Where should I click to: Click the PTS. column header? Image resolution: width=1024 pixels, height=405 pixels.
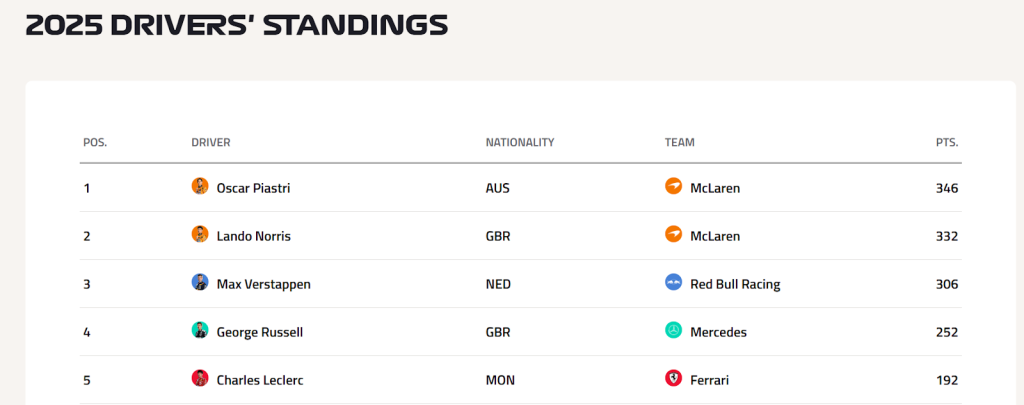point(947,143)
